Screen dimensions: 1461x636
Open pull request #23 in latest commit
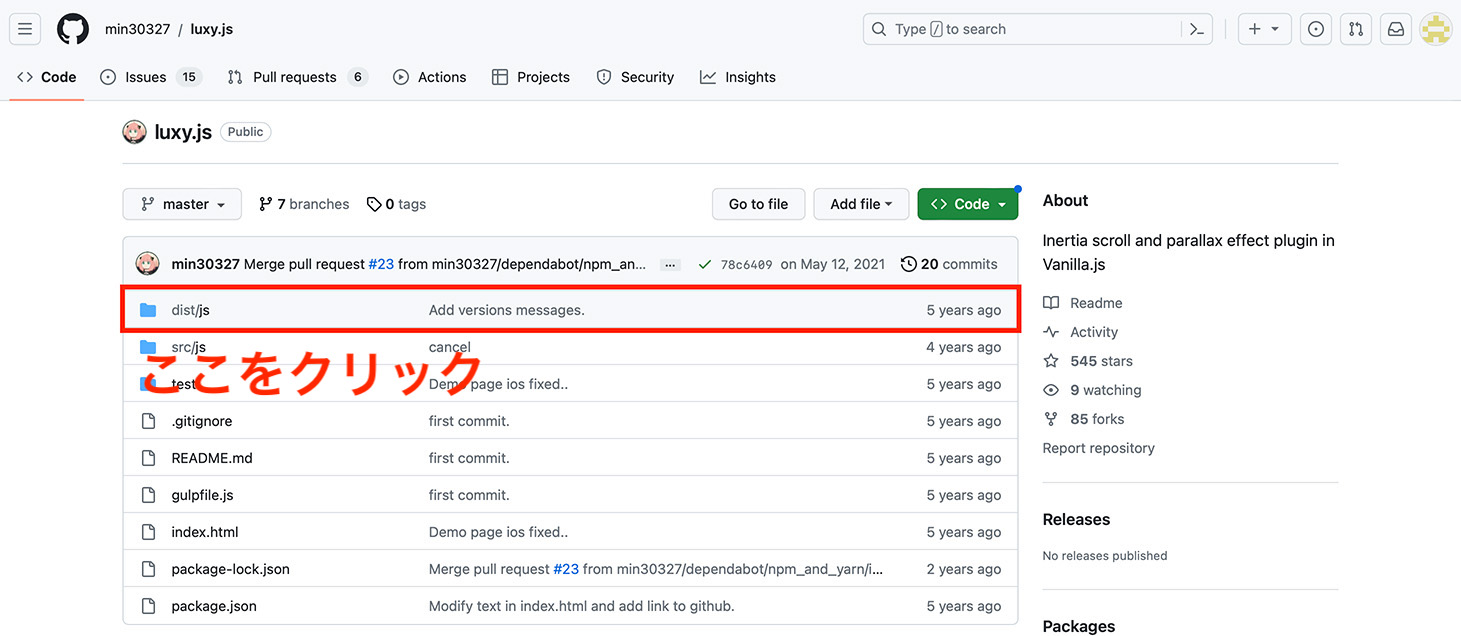point(381,264)
